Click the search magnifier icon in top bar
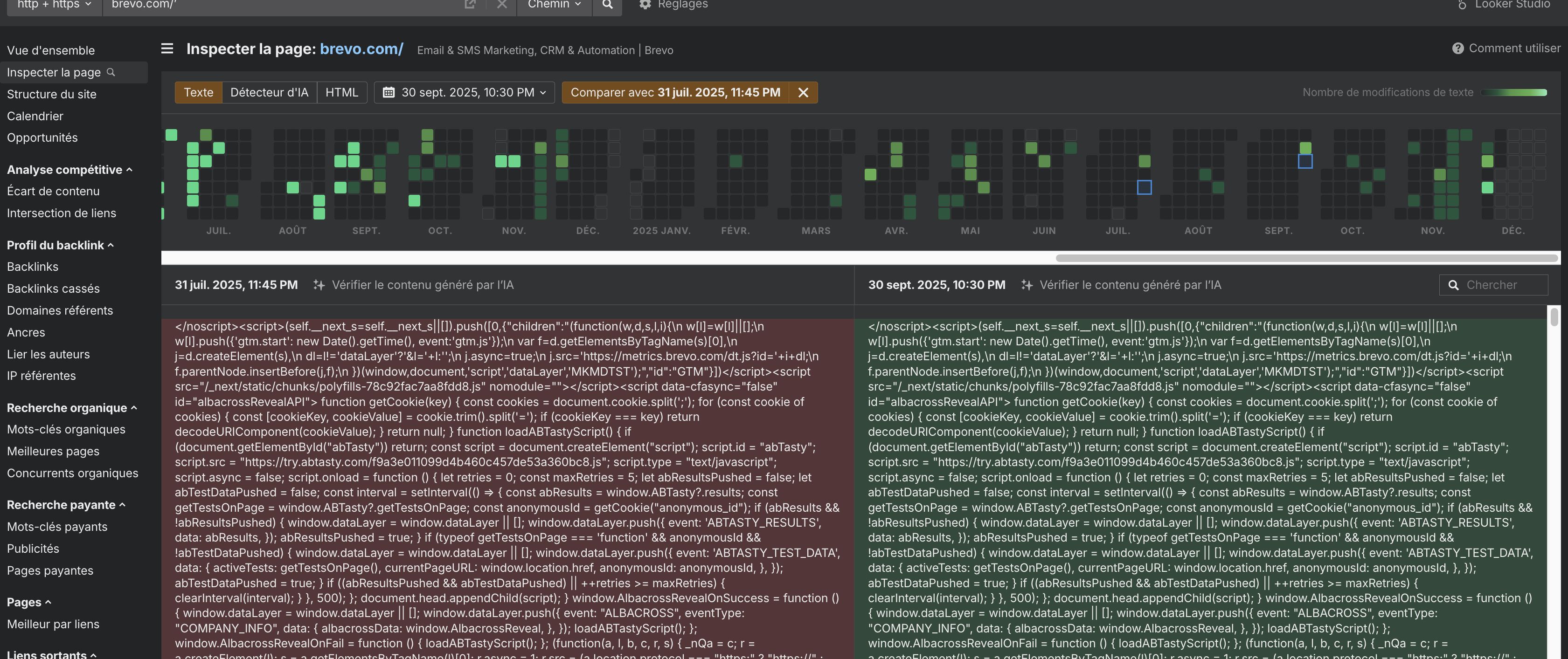Screen dimensions: 1568x659 pyautogui.click(x=607, y=5)
